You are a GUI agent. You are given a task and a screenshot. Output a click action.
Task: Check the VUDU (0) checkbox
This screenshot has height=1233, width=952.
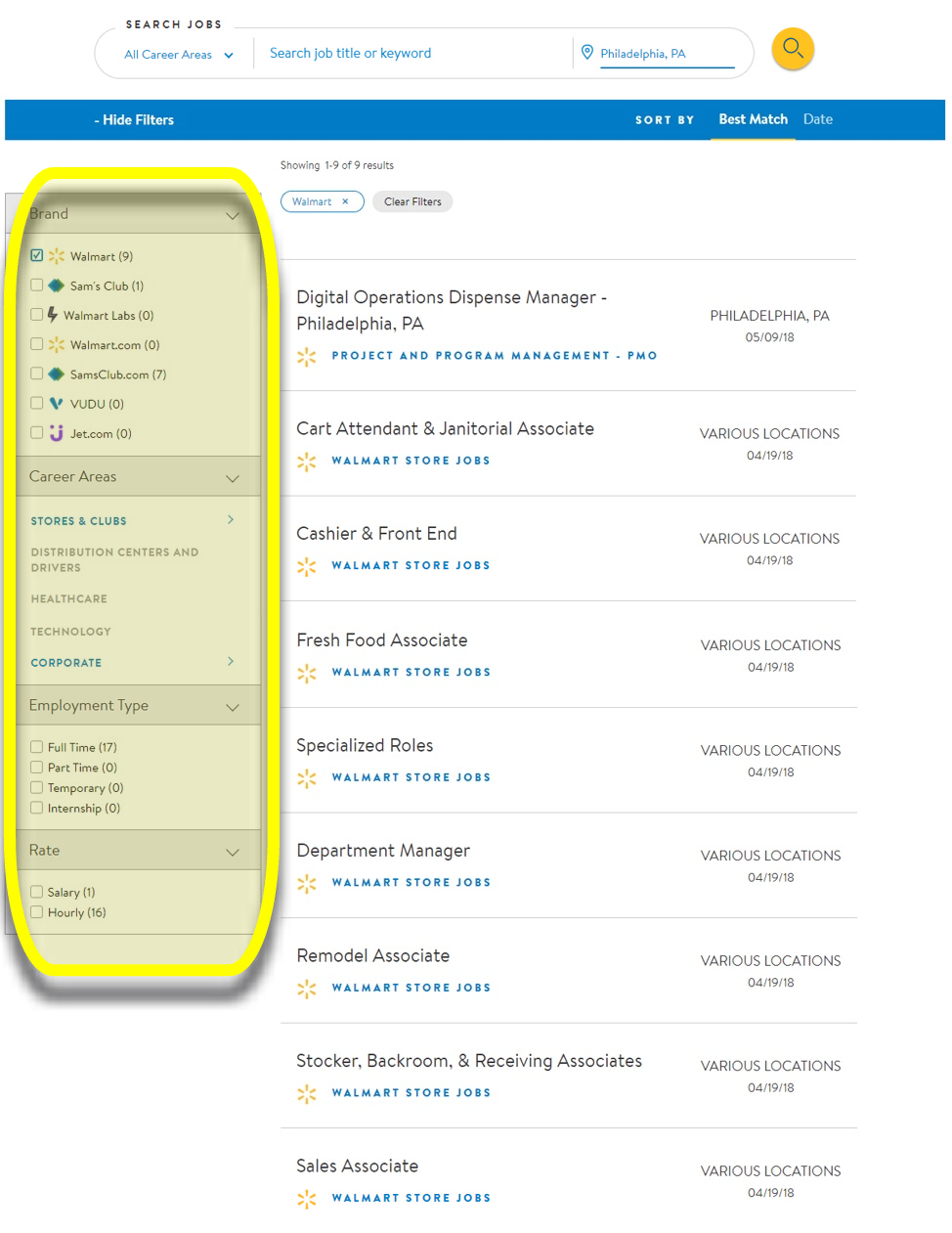tap(36, 402)
